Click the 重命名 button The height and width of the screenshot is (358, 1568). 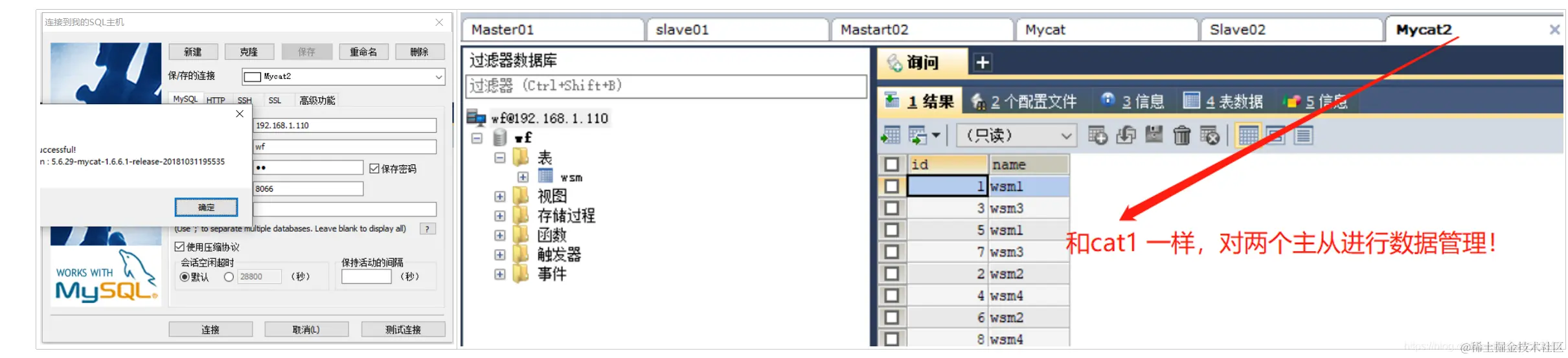point(363,52)
